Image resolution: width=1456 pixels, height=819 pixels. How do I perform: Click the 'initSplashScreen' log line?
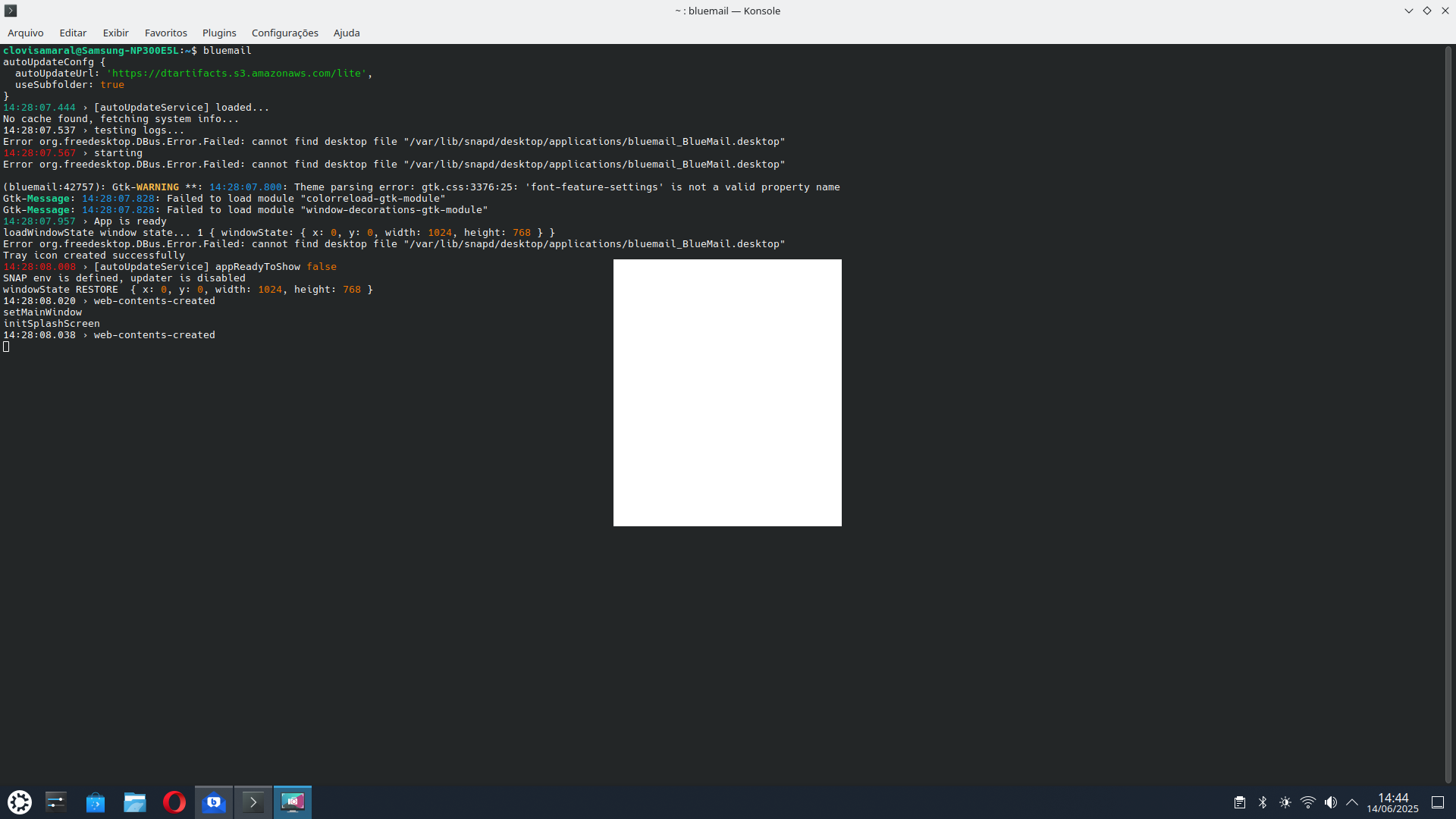(x=52, y=324)
